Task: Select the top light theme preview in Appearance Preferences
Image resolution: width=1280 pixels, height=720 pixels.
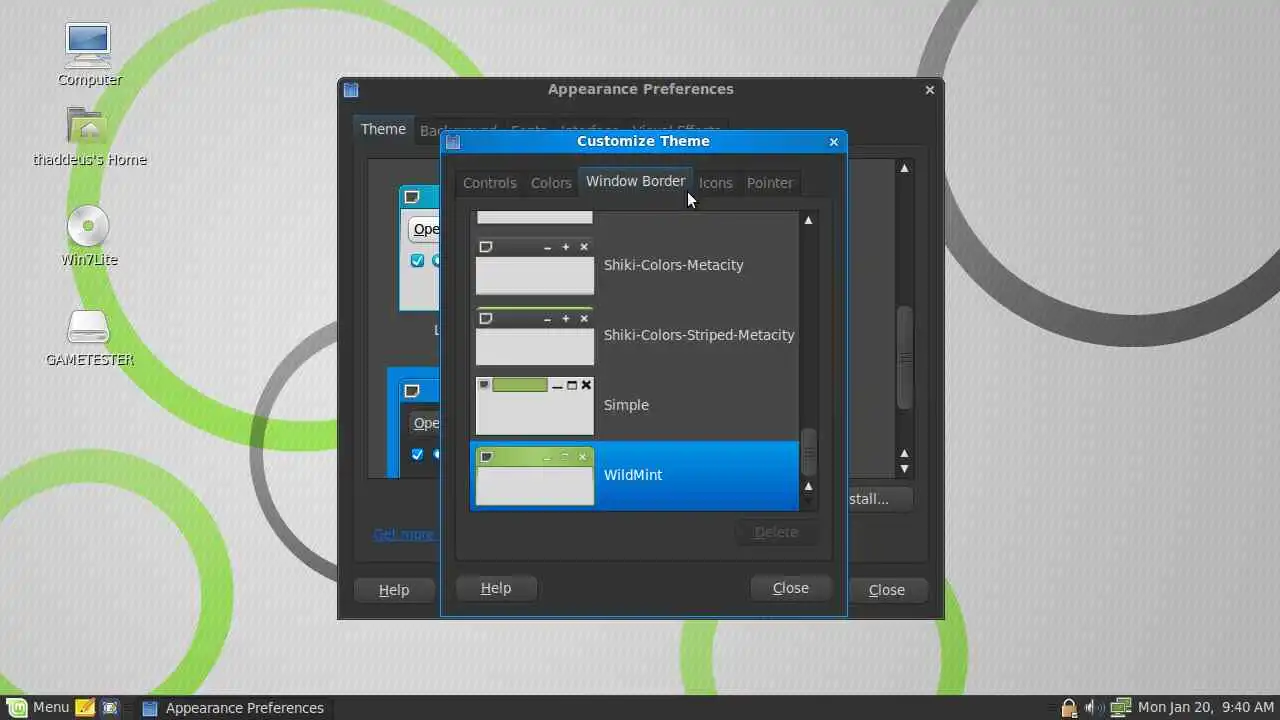Action: [x=420, y=248]
